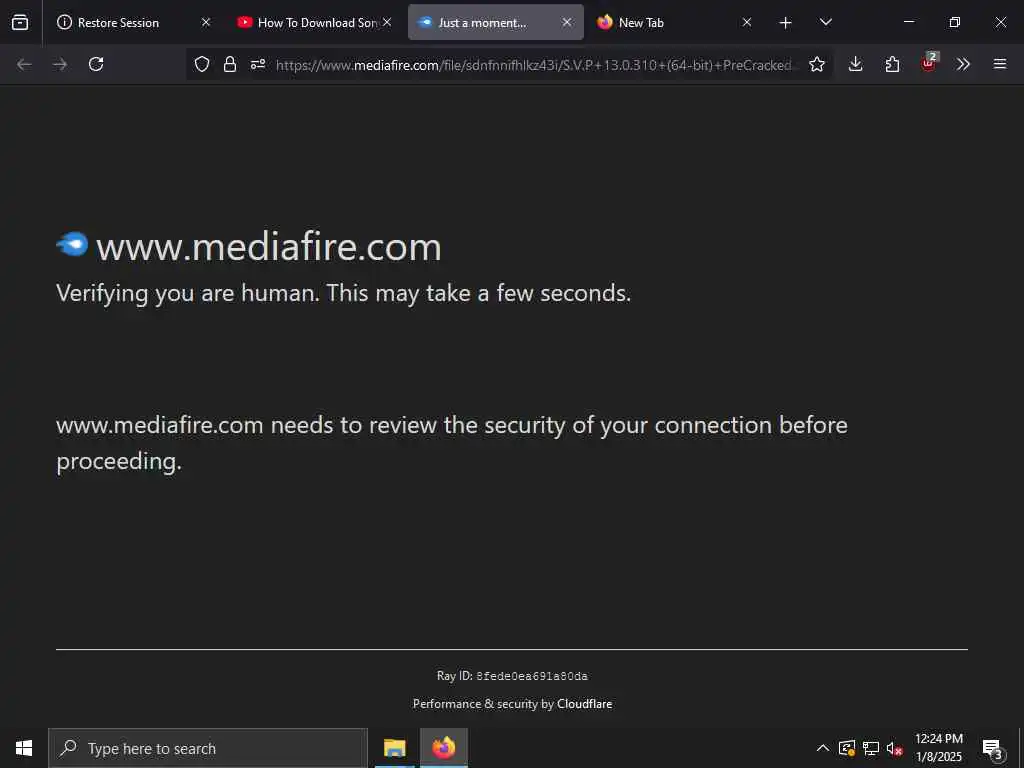Restore down the Firefox window
Viewport: 1024px width, 768px height.
click(x=955, y=22)
